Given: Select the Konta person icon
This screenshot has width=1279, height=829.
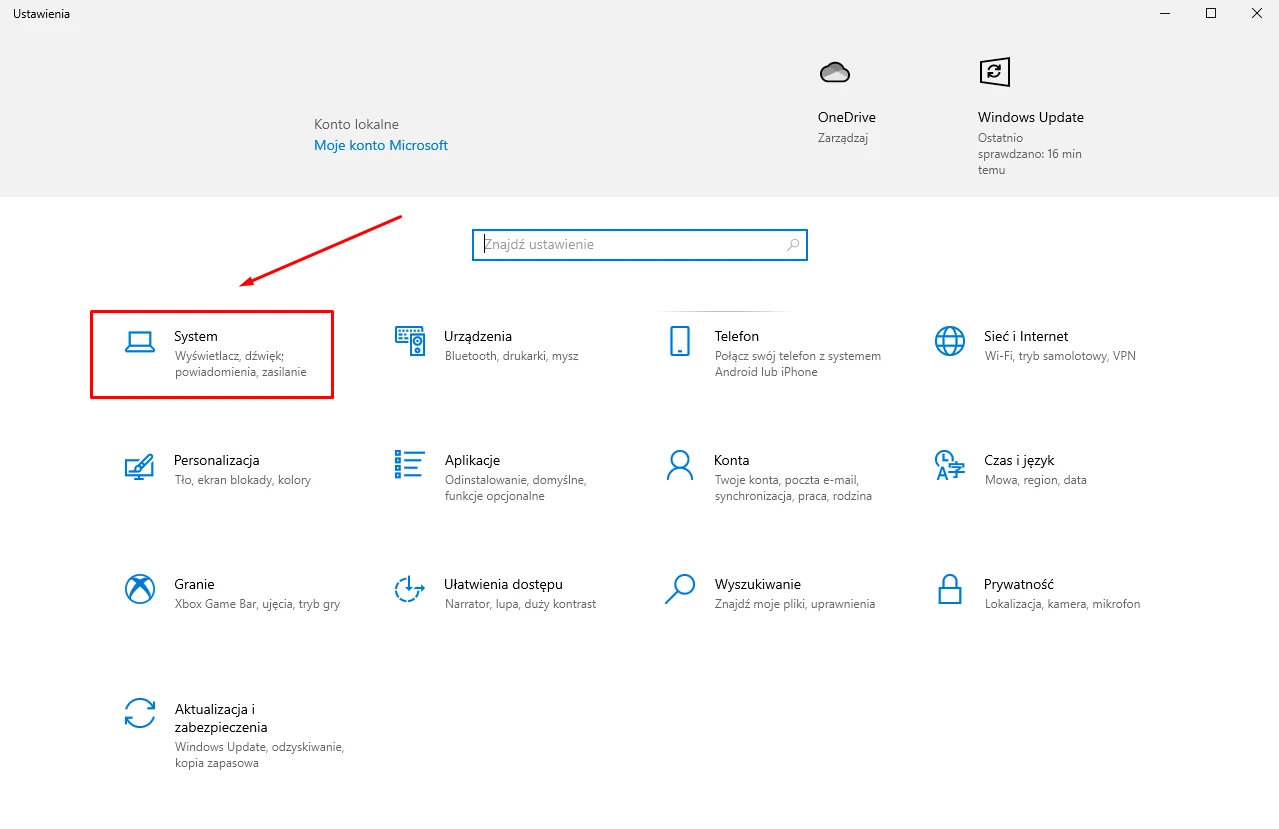Looking at the screenshot, I should [680, 465].
